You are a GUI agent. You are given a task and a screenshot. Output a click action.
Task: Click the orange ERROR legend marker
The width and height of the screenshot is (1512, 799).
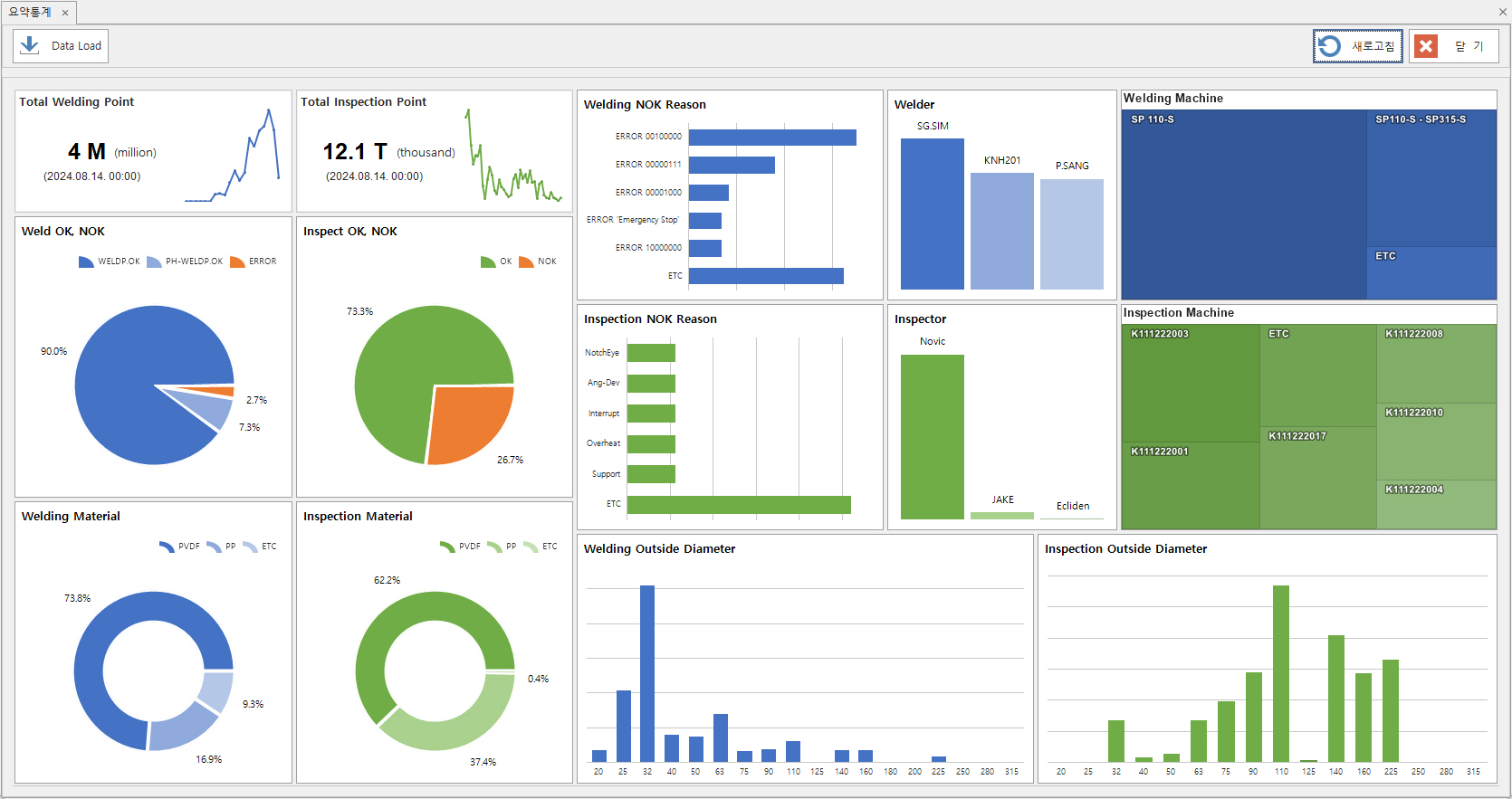pyautogui.click(x=237, y=262)
